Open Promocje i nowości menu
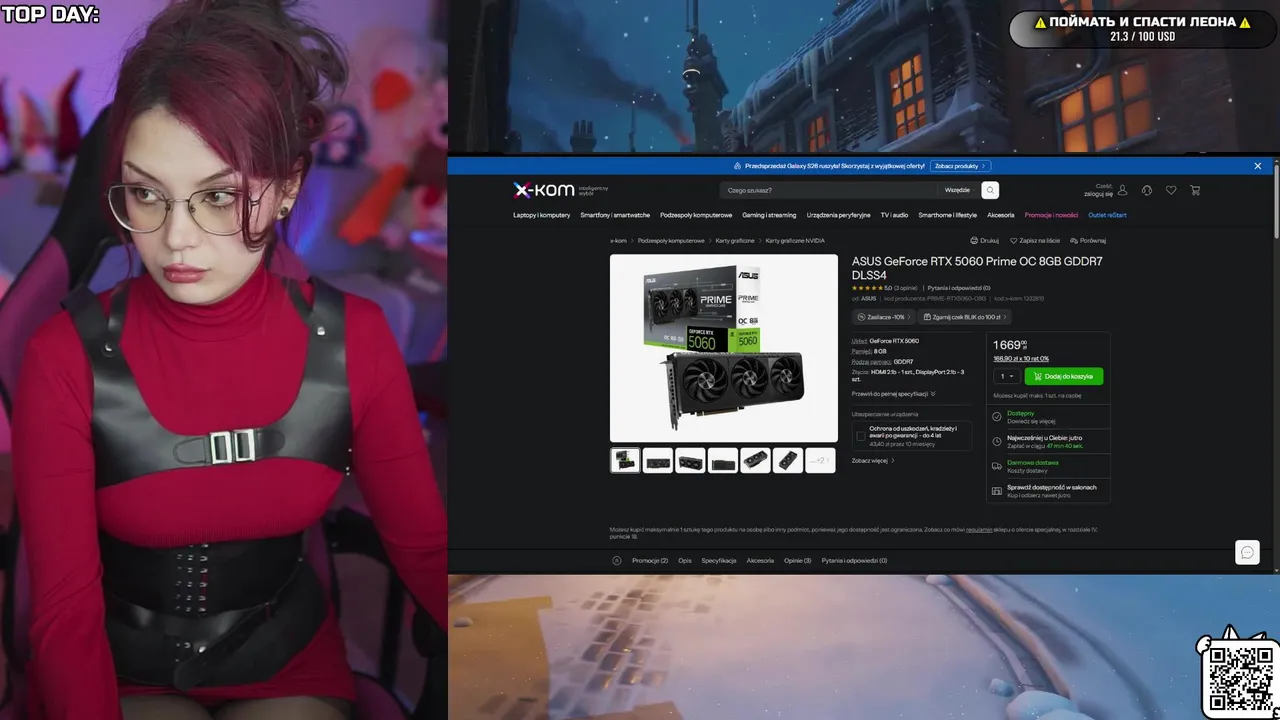 click(1051, 215)
